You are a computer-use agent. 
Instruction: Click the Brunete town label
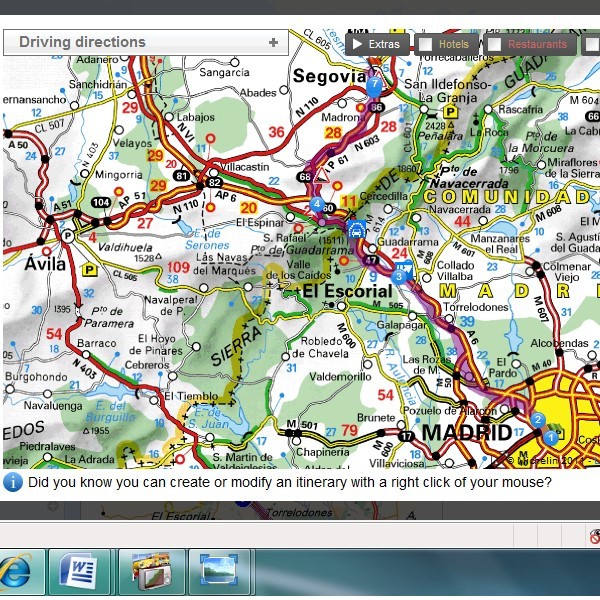pos(376,417)
